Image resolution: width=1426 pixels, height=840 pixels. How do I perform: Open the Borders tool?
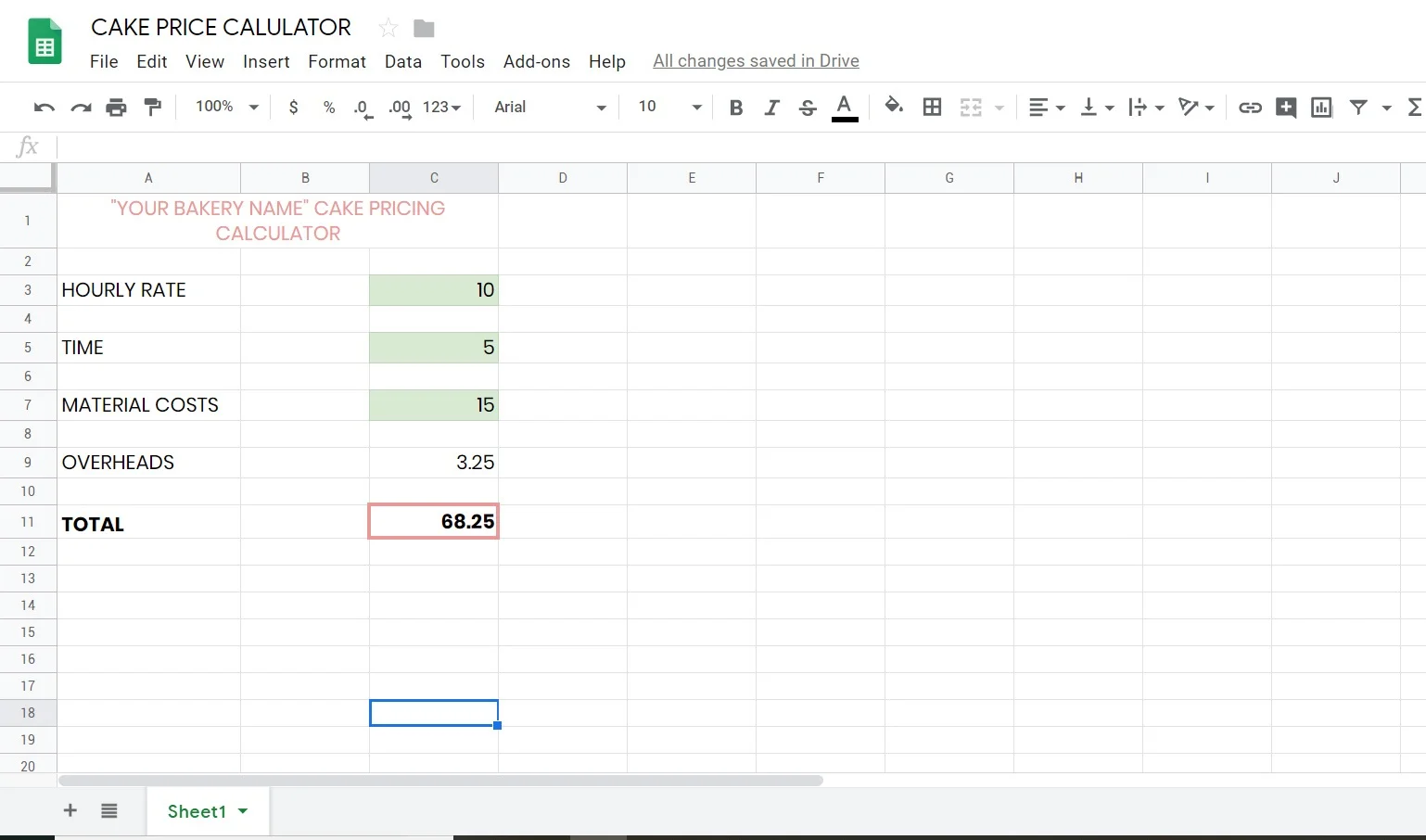pyautogui.click(x=932, y=107)
